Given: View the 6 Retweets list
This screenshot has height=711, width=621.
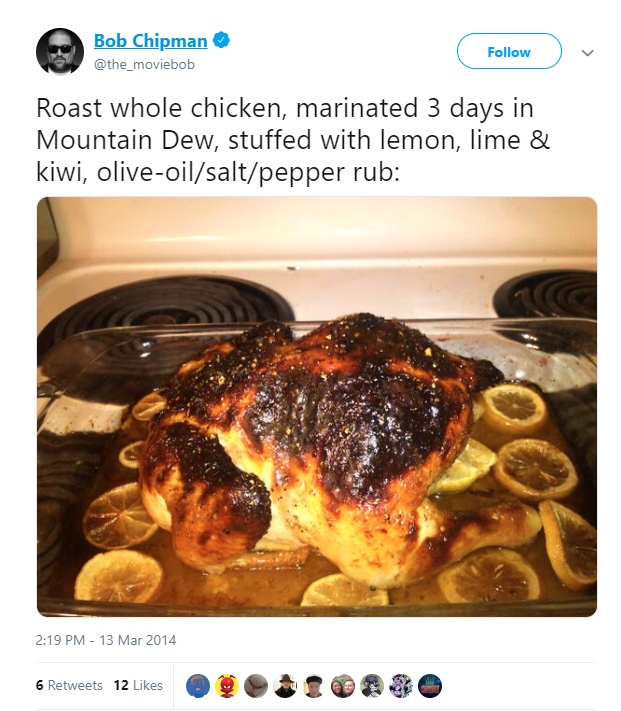Looking at the screenshot, I should 69,685.
